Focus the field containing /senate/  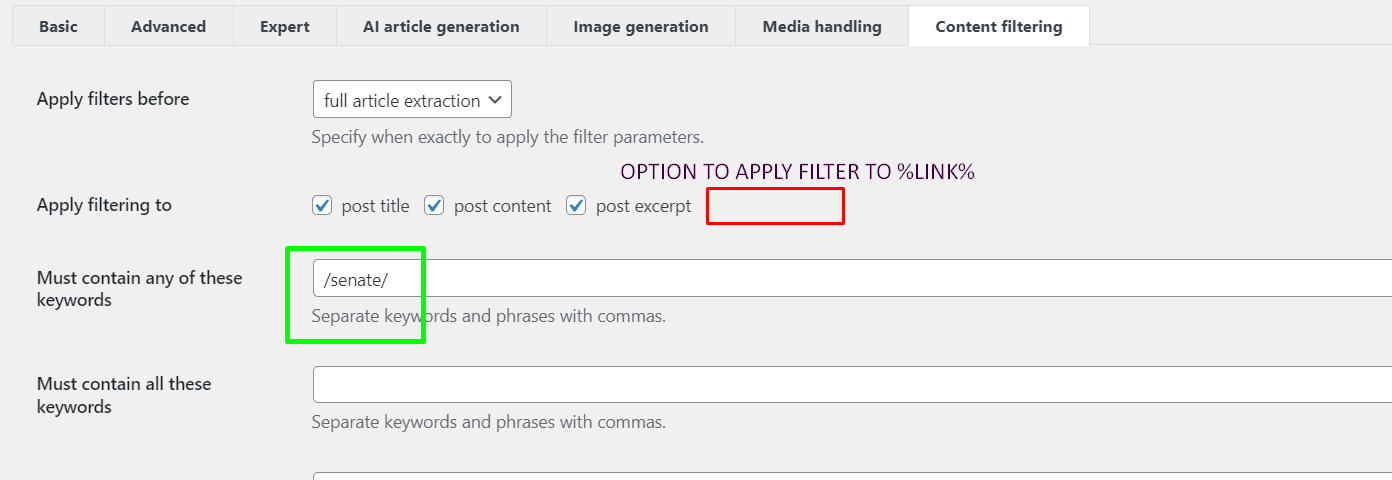click(x=852, y=278)
